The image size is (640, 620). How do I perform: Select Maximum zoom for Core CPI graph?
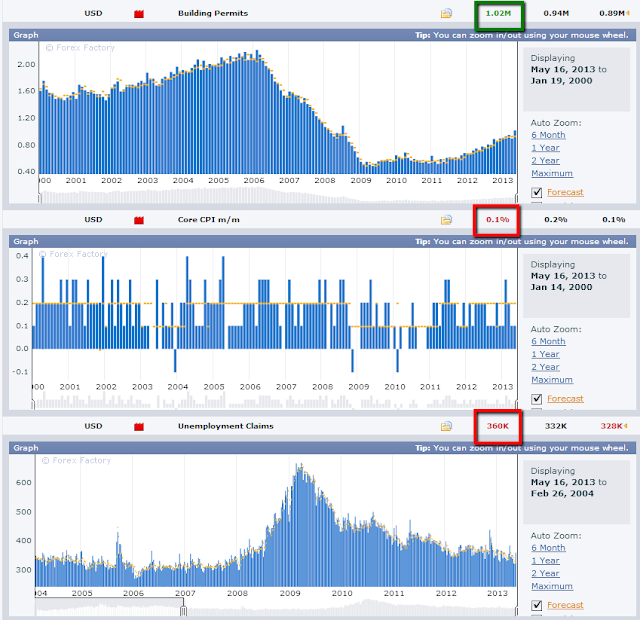tap(551, 380)
